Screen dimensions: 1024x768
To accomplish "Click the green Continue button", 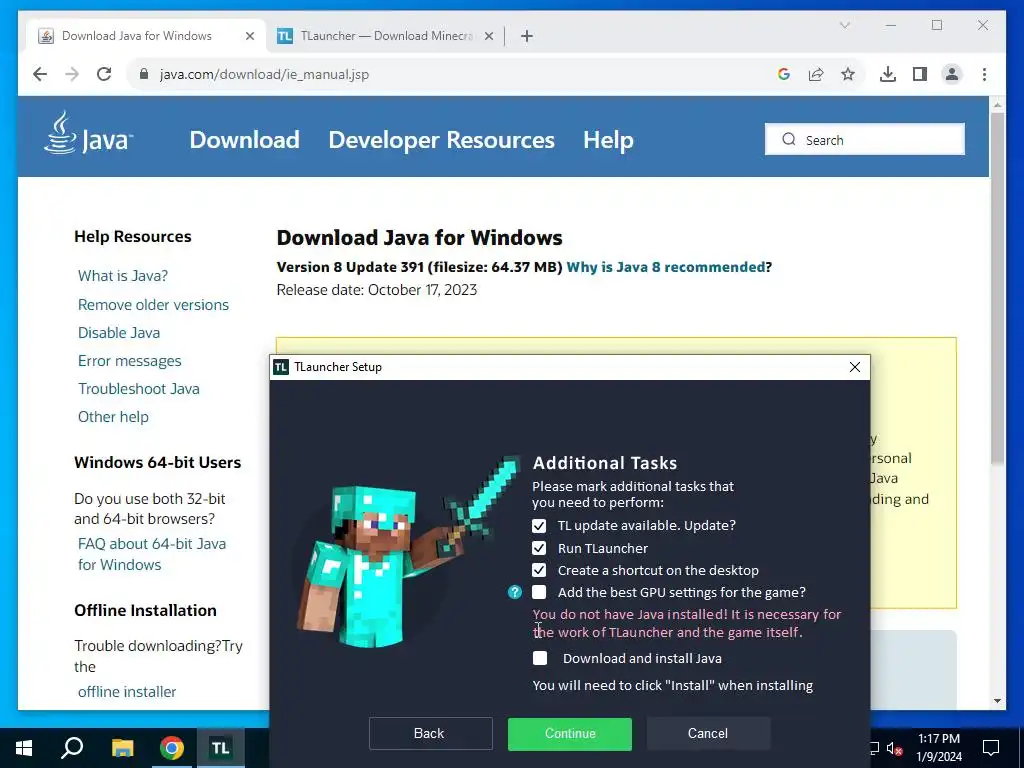I will [569, 733].
